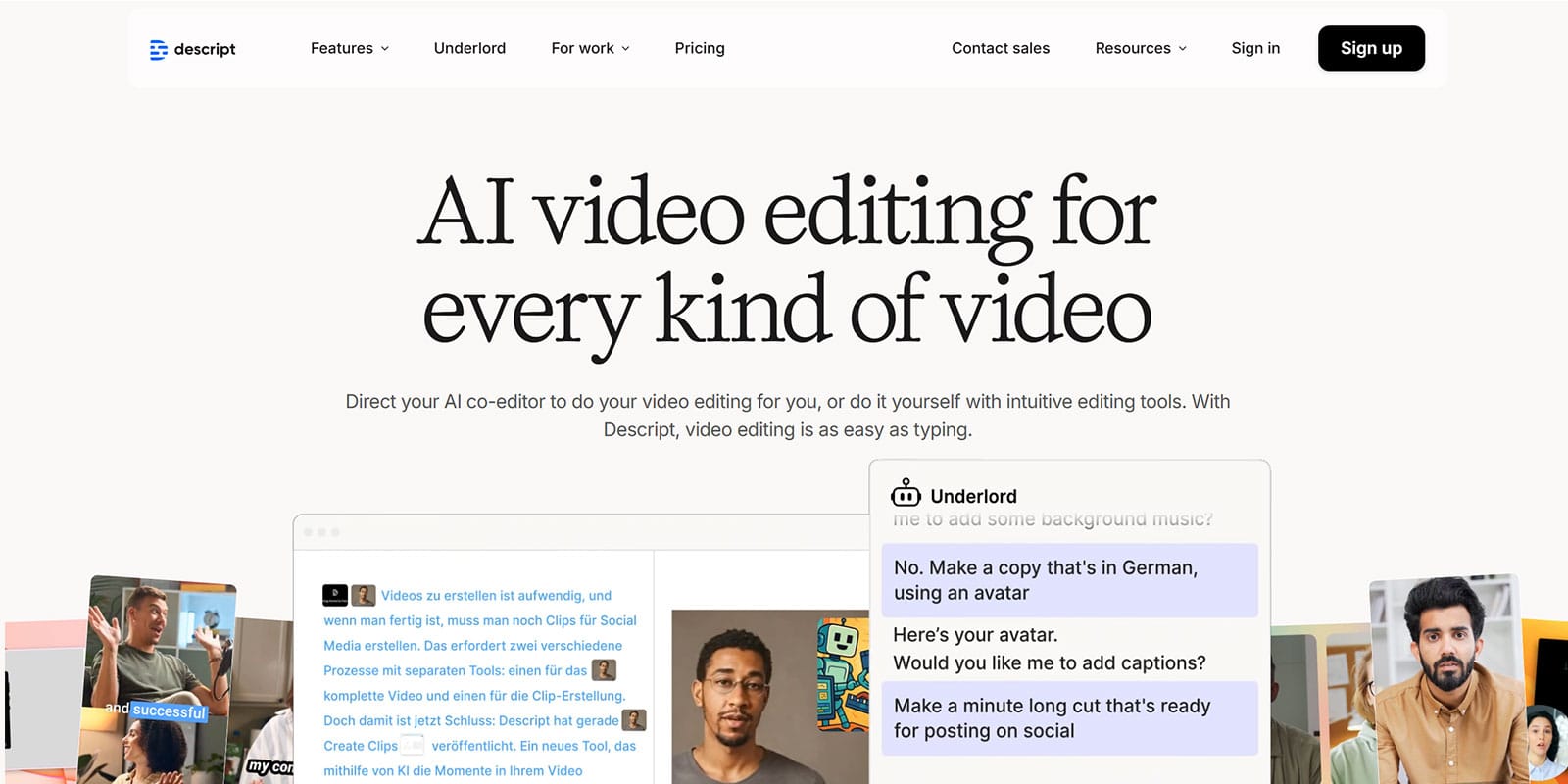Click the Sign up button

coord(1371,48)
